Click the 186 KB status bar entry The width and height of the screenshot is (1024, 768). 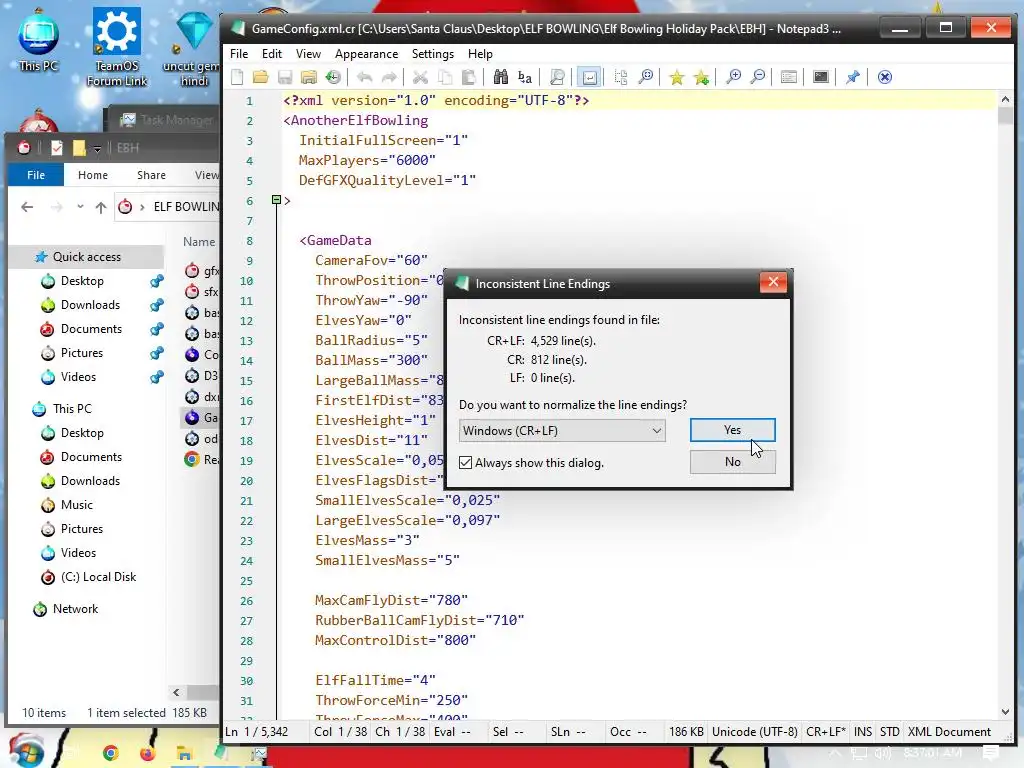pyautogui.click(x=686, y=732)
